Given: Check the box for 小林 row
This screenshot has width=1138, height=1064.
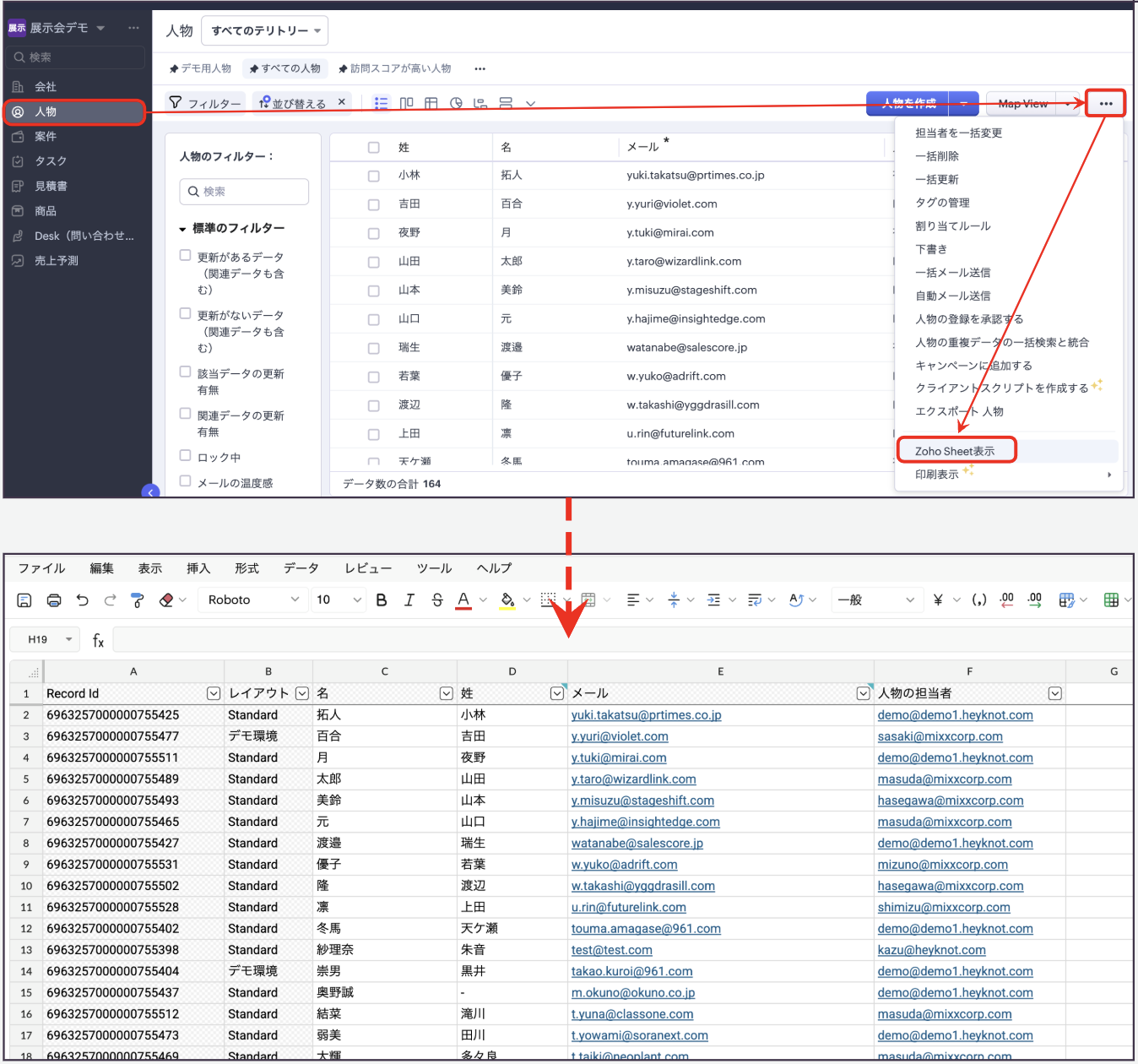Looking at the screenshot, I should 373,176.
